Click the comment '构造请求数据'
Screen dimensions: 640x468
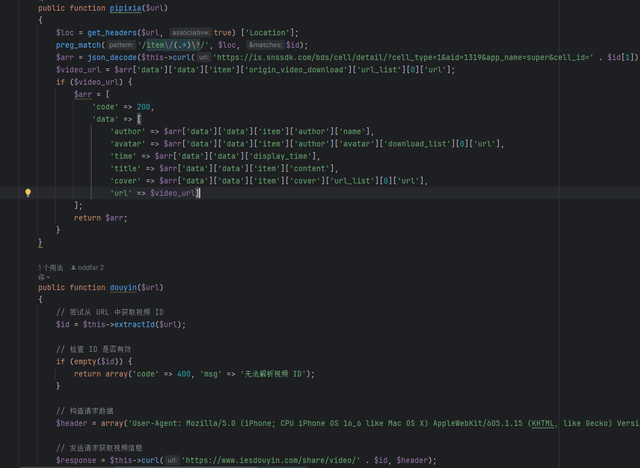84,411
